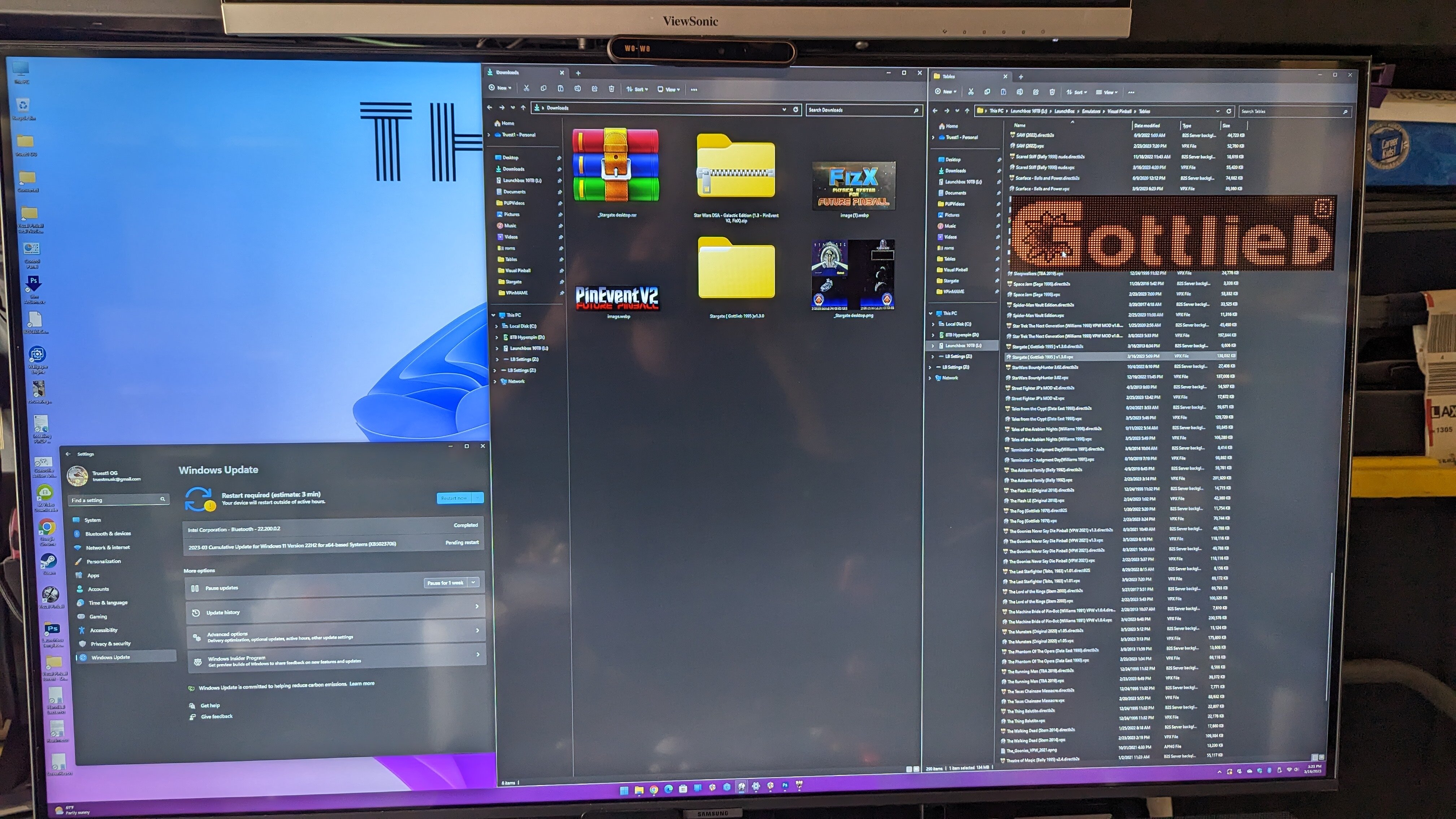Click the Rename icon in the Tables toolbar
This screenshot has width=1456, height=819.
(1020, 92)
